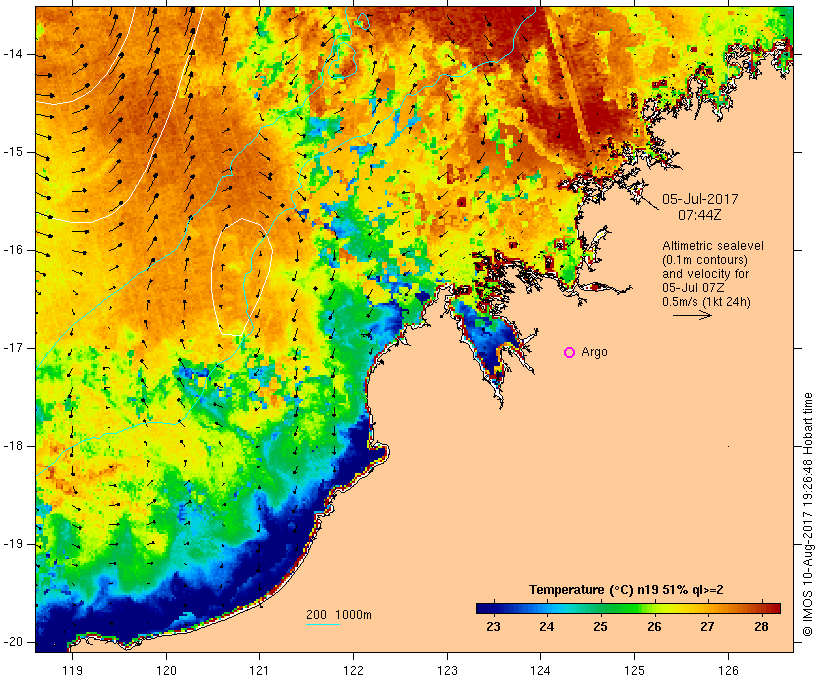The image size is (820, 680).
Task: Click latitude axis label '-15'
Action: [13, 152]
